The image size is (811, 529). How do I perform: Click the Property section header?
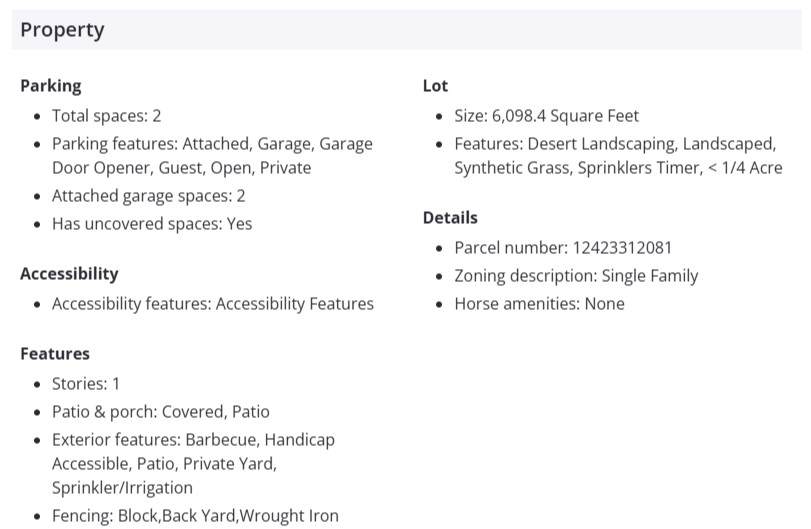[62, 30]
